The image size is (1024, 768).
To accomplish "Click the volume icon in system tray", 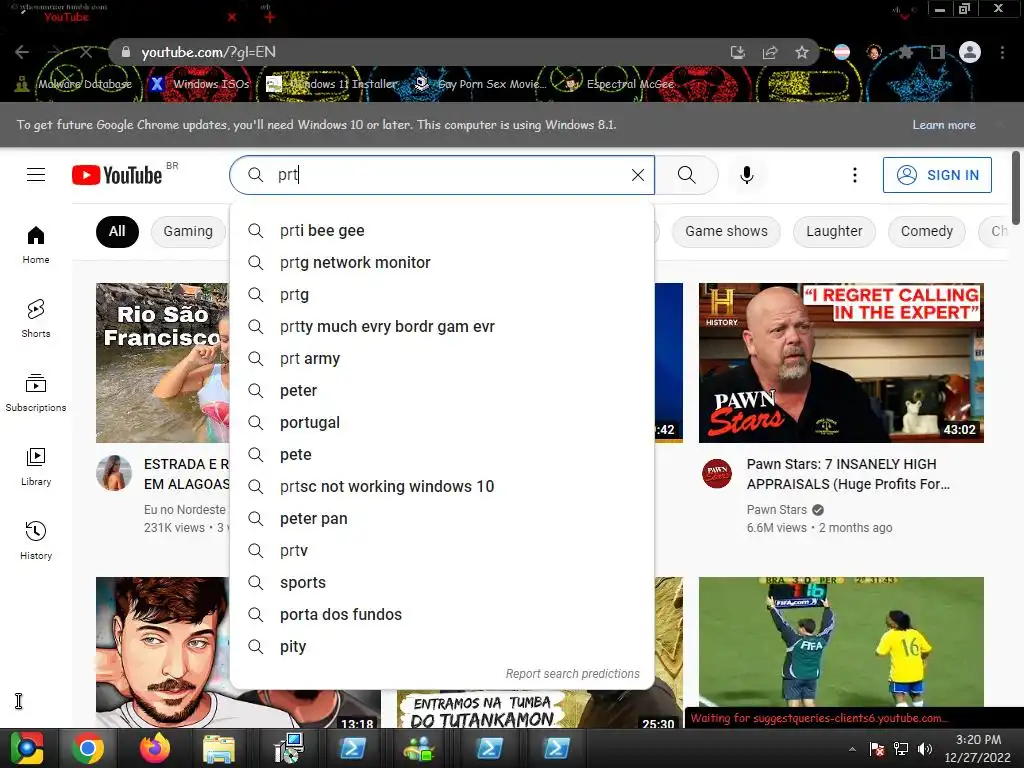I will coord(925,749).
